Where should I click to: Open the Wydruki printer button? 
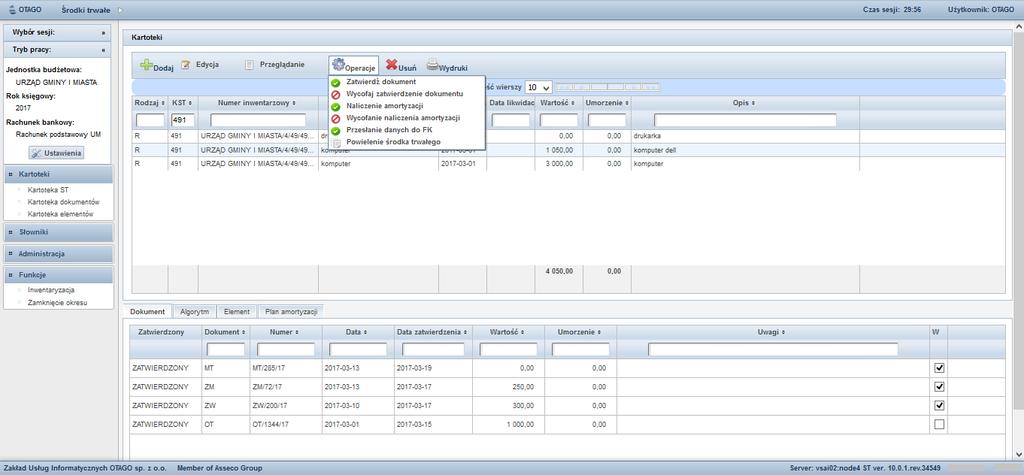pyautogui.click(x=447, y=66)
